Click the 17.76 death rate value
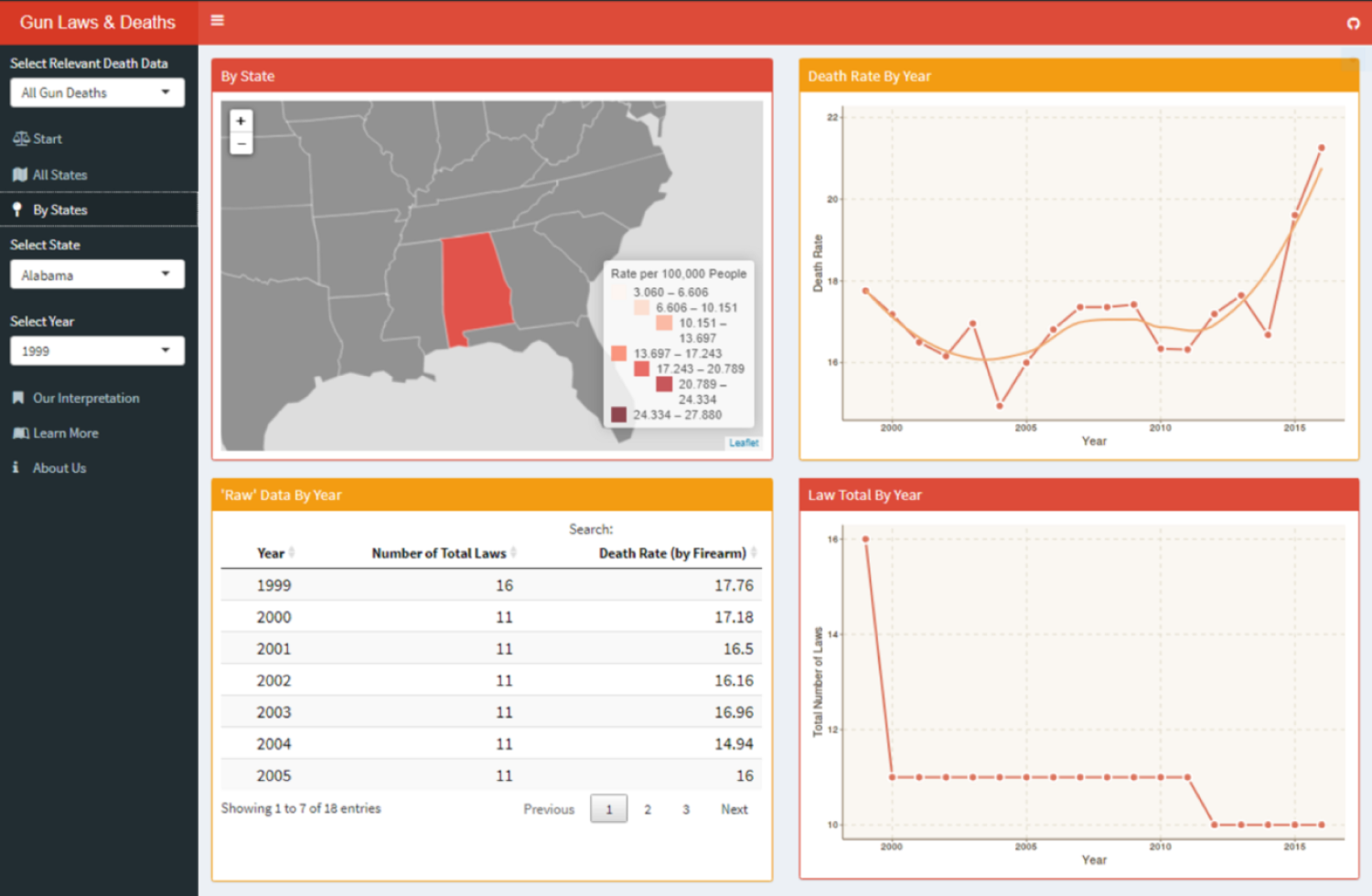 [734, 585]
